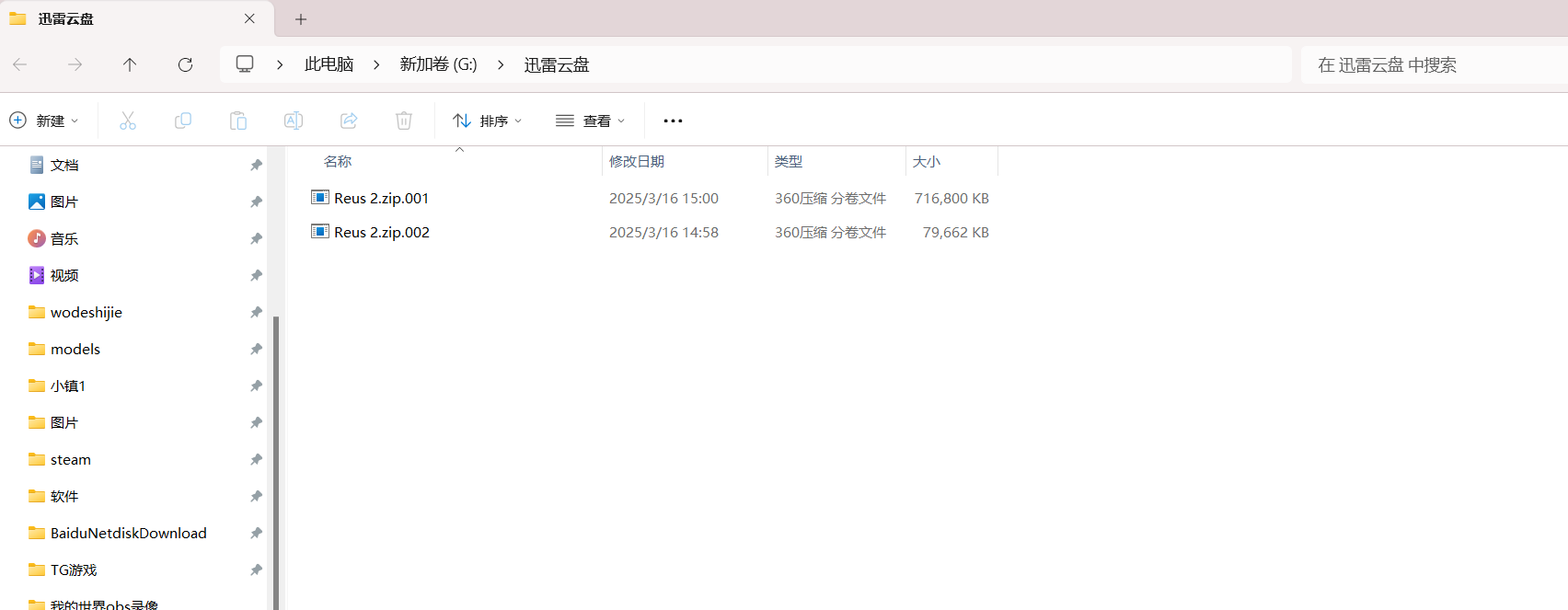Click the 视频 video icon in sidebar
Image resolution: width=1568 pixels, height=610 pixels.
(37, 275)
